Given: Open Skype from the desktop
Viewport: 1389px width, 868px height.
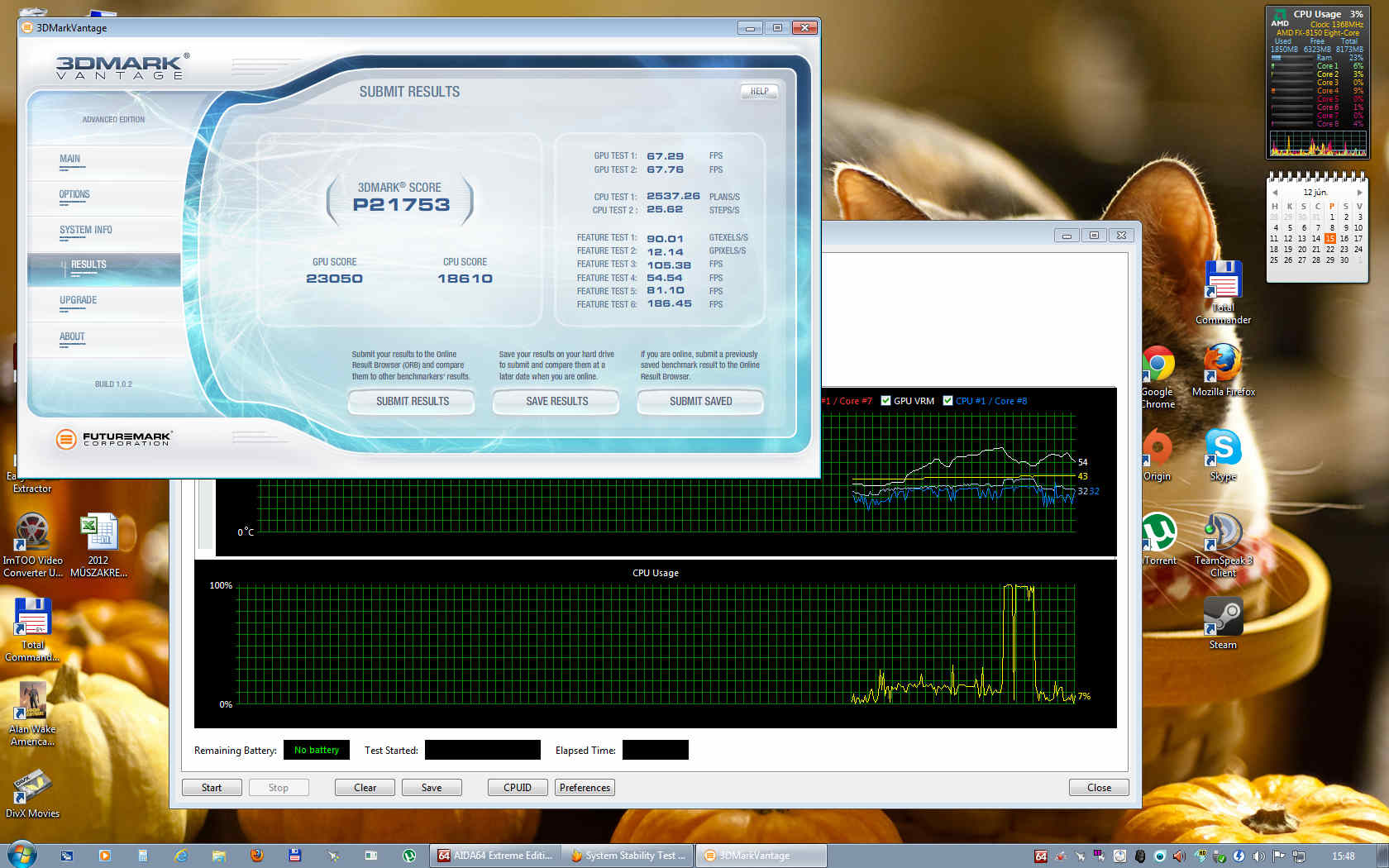Looking at the screenshot, I should pyautogui.click(x=1223, y=454).
